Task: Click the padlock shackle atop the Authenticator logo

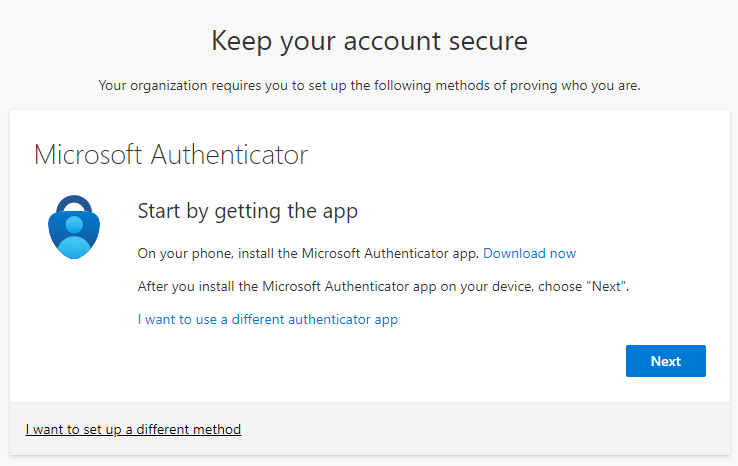Action: (75, 200)
